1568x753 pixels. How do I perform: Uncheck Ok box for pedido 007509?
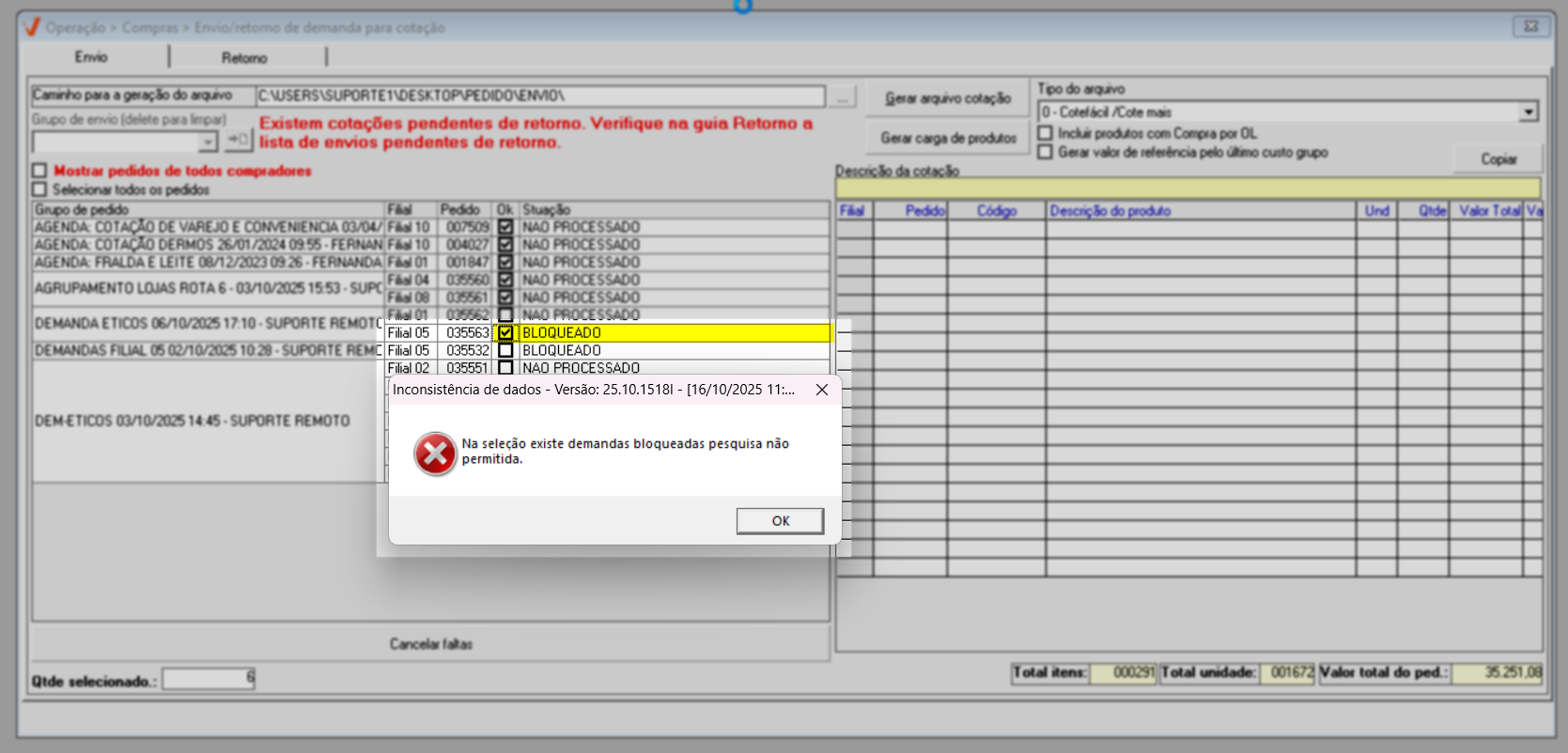click(505, 227)
